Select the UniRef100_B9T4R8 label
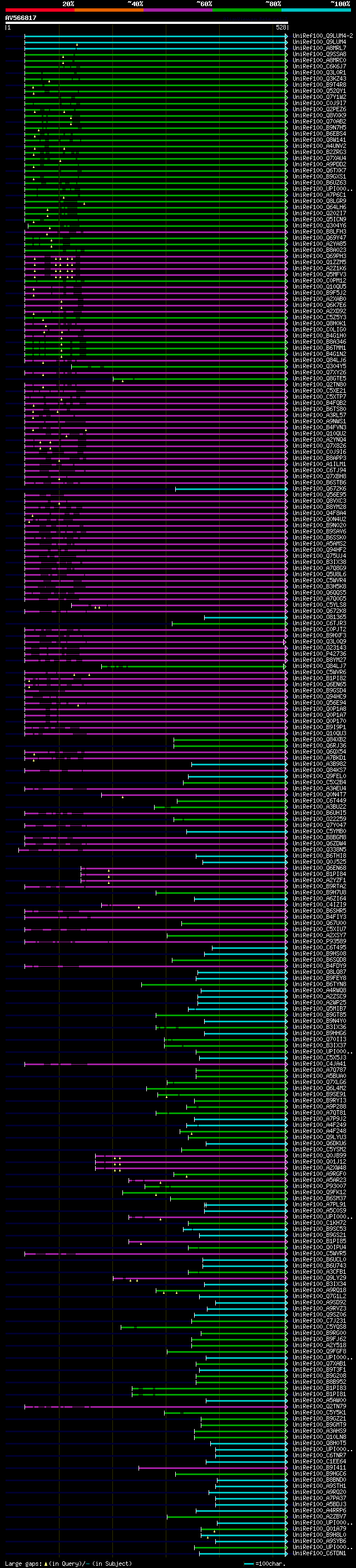Image resolution: width=356 pixels, height=1568 pixels. 319,85
